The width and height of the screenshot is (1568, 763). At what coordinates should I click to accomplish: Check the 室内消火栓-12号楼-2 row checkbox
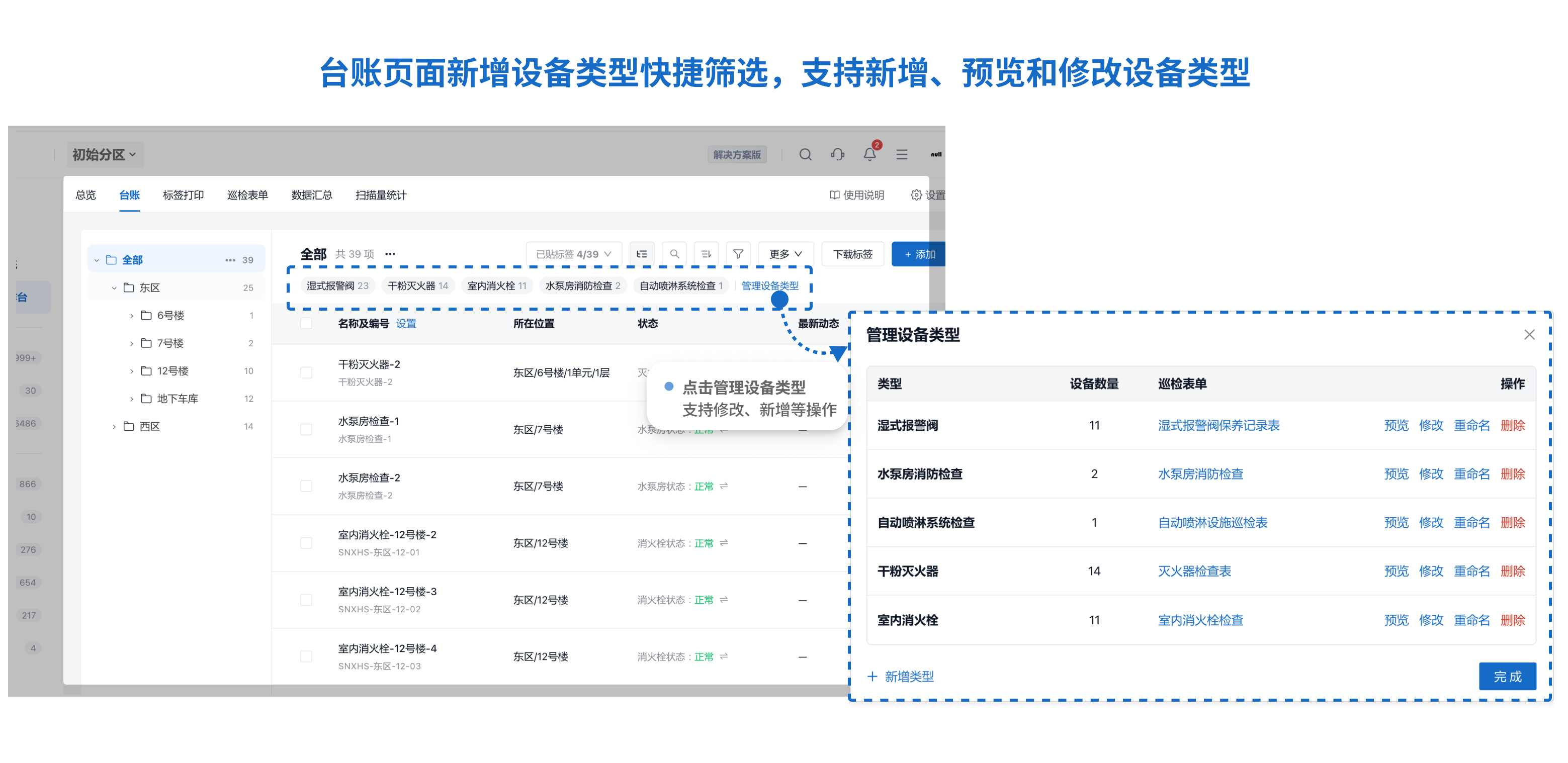(306, 543)
